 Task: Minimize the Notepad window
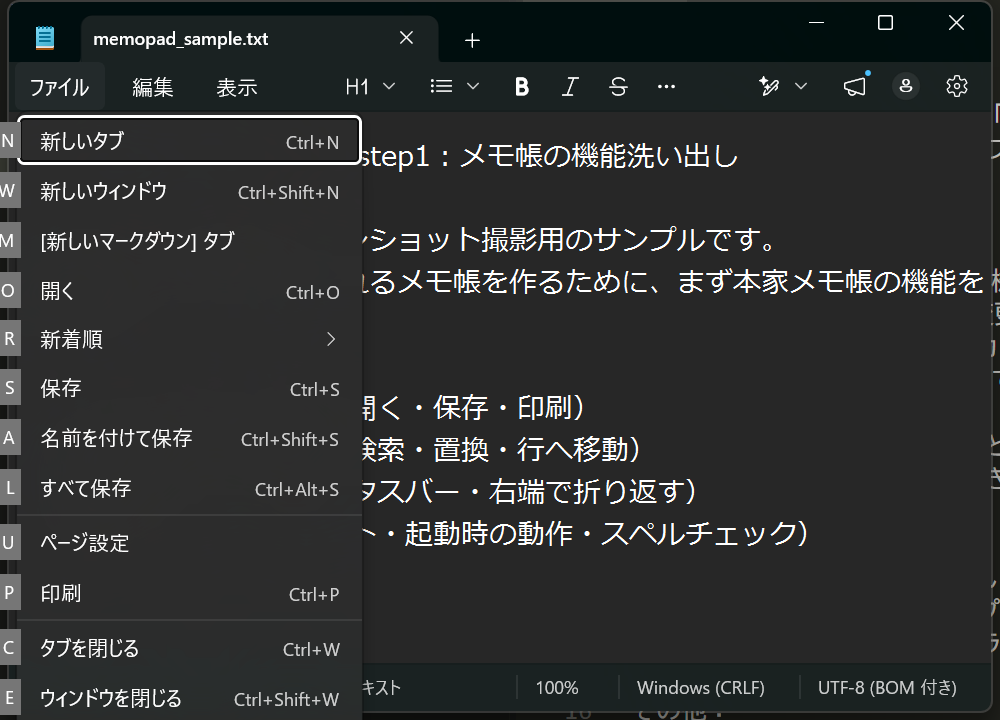(x=816, y=23)
